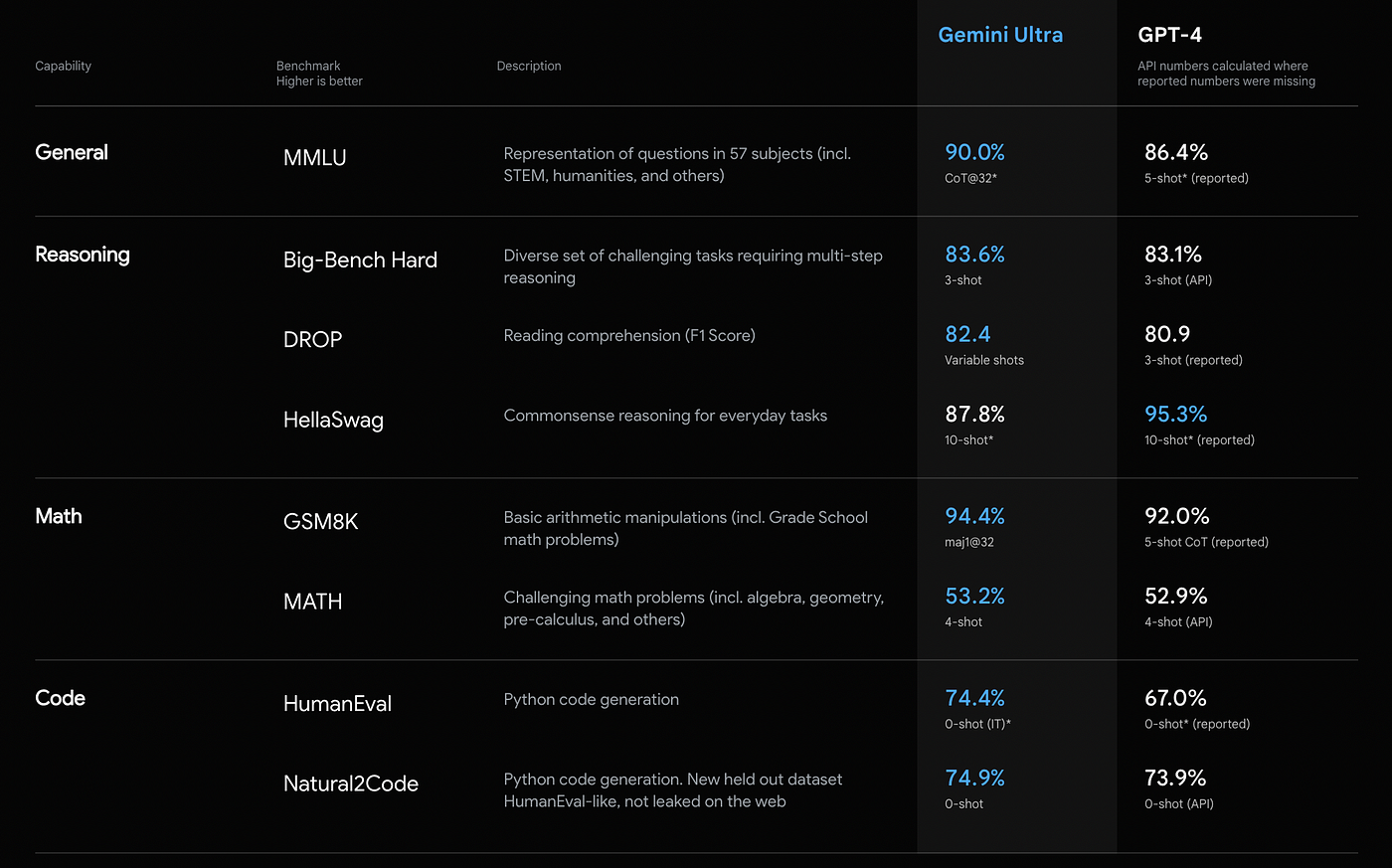
Task: Click the HellaSwag benchmark name
Action: click(x=333, y=421)
